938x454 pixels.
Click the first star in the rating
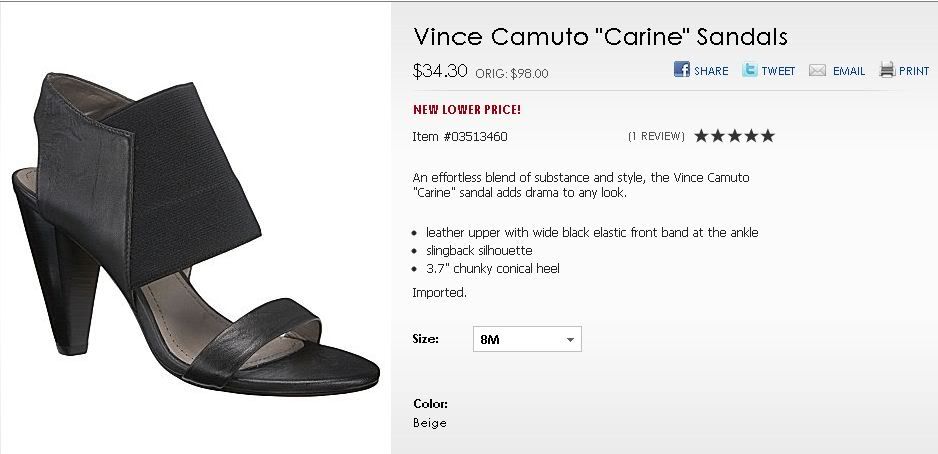tap(702, 136)
